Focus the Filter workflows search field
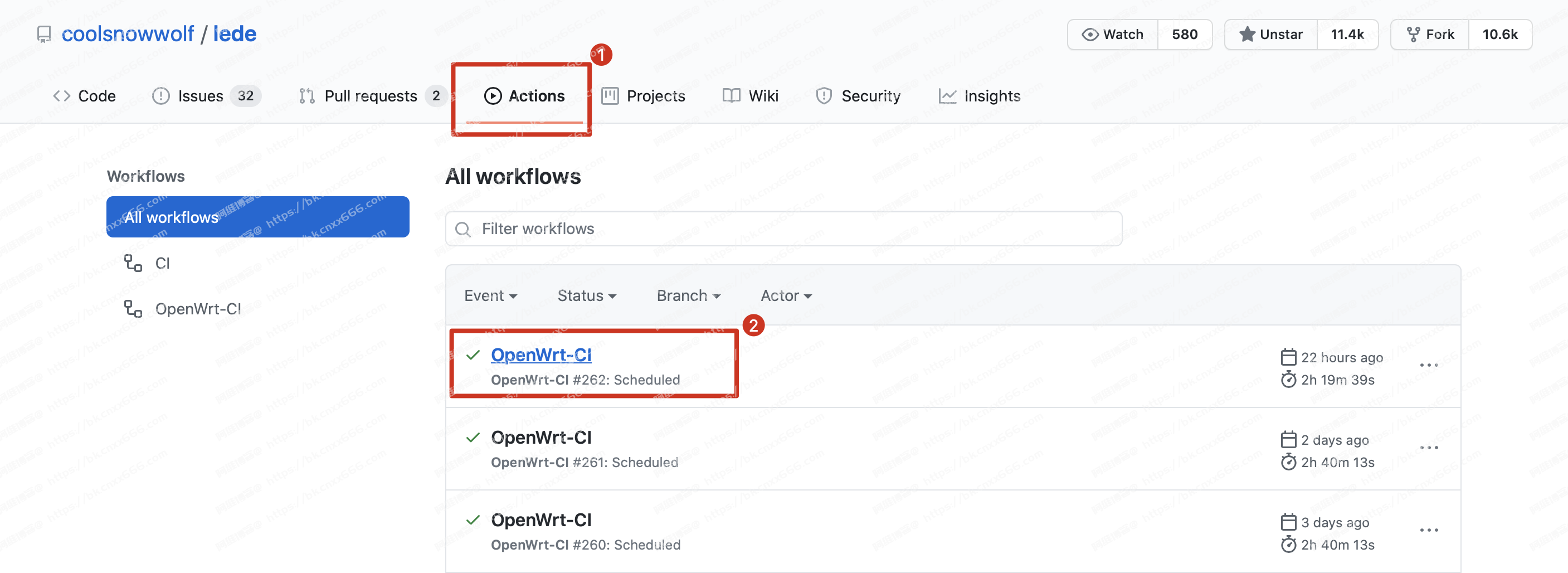The height and width of the screenshot is (573, 1568). coord(783,229)
